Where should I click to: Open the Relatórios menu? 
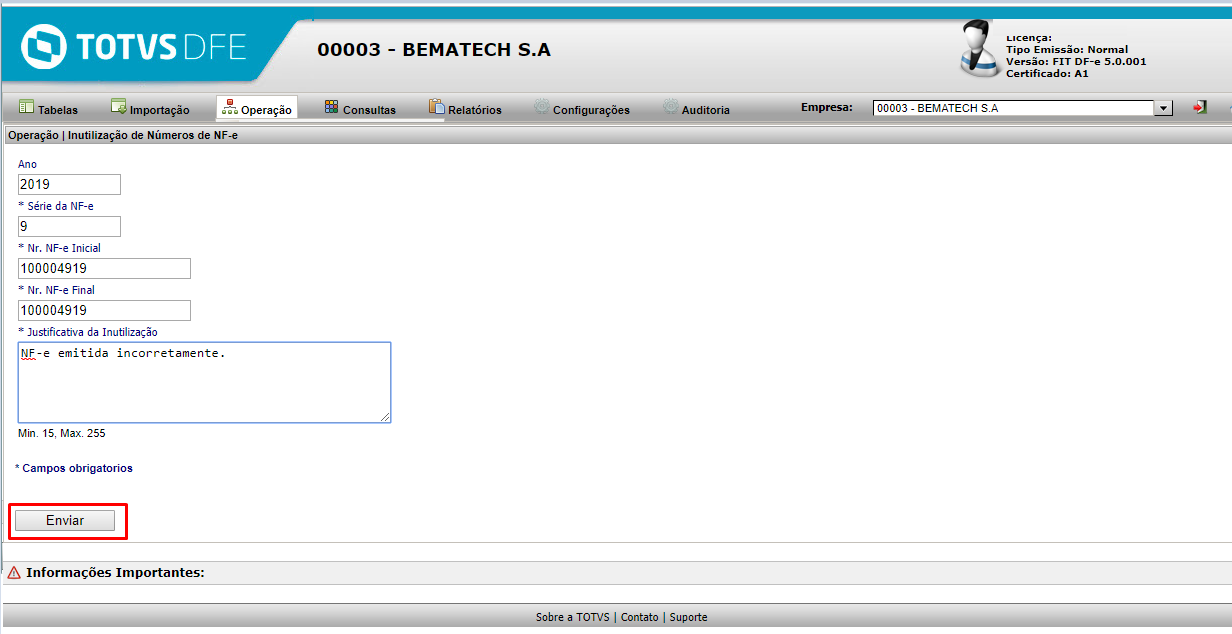(466, 108)
